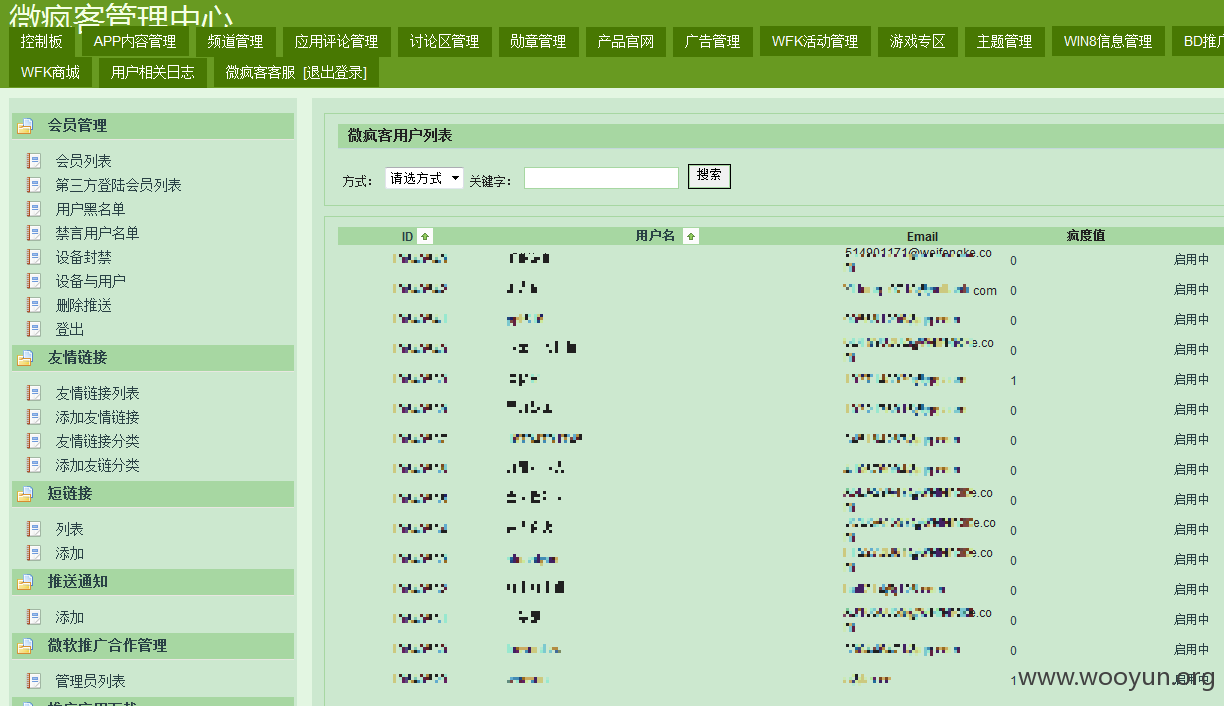Open the 频道管理 menu

point(236,41)
